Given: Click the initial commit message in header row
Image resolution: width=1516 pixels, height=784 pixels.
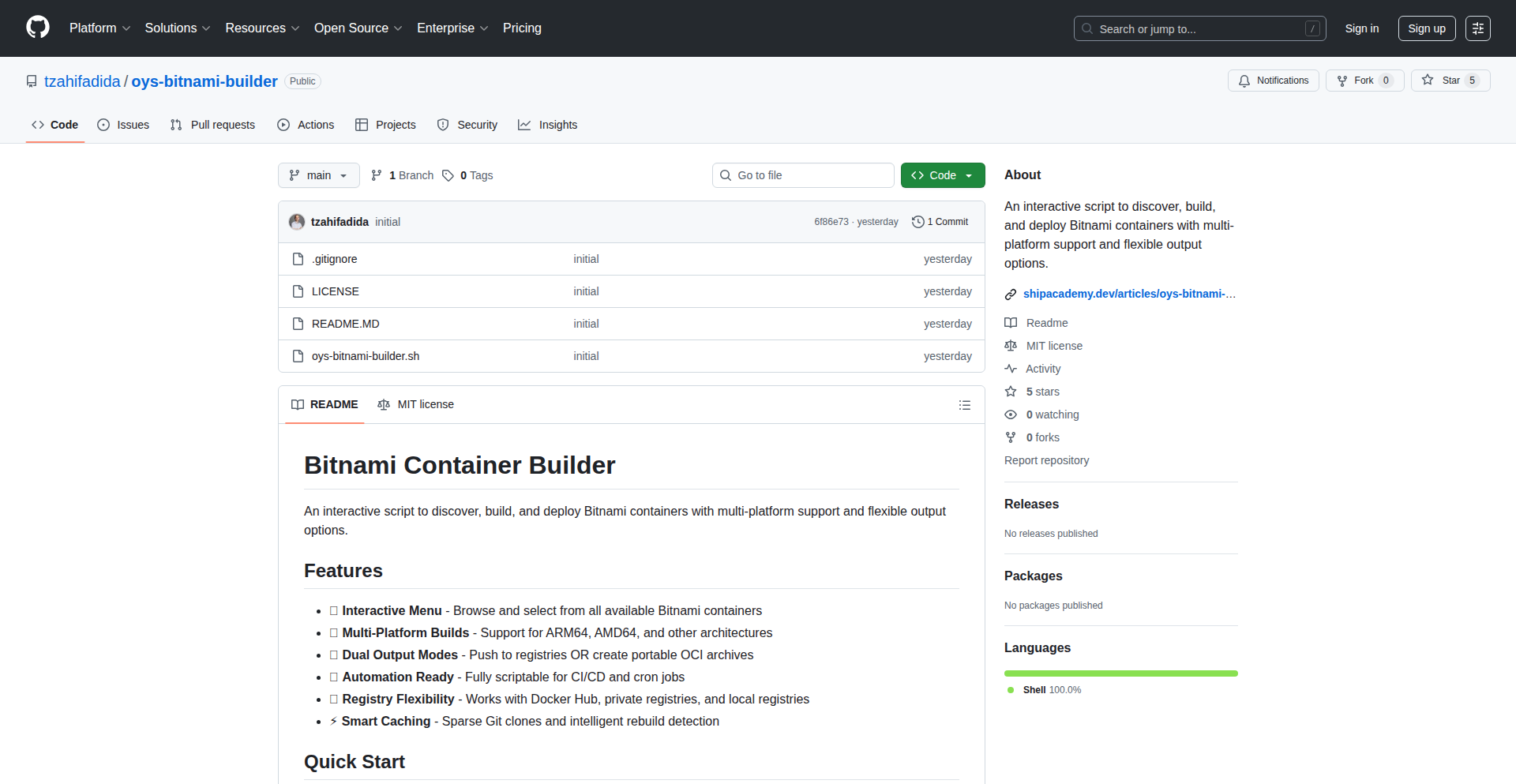Looking at the screenshot, I should [x=388, y=222].
